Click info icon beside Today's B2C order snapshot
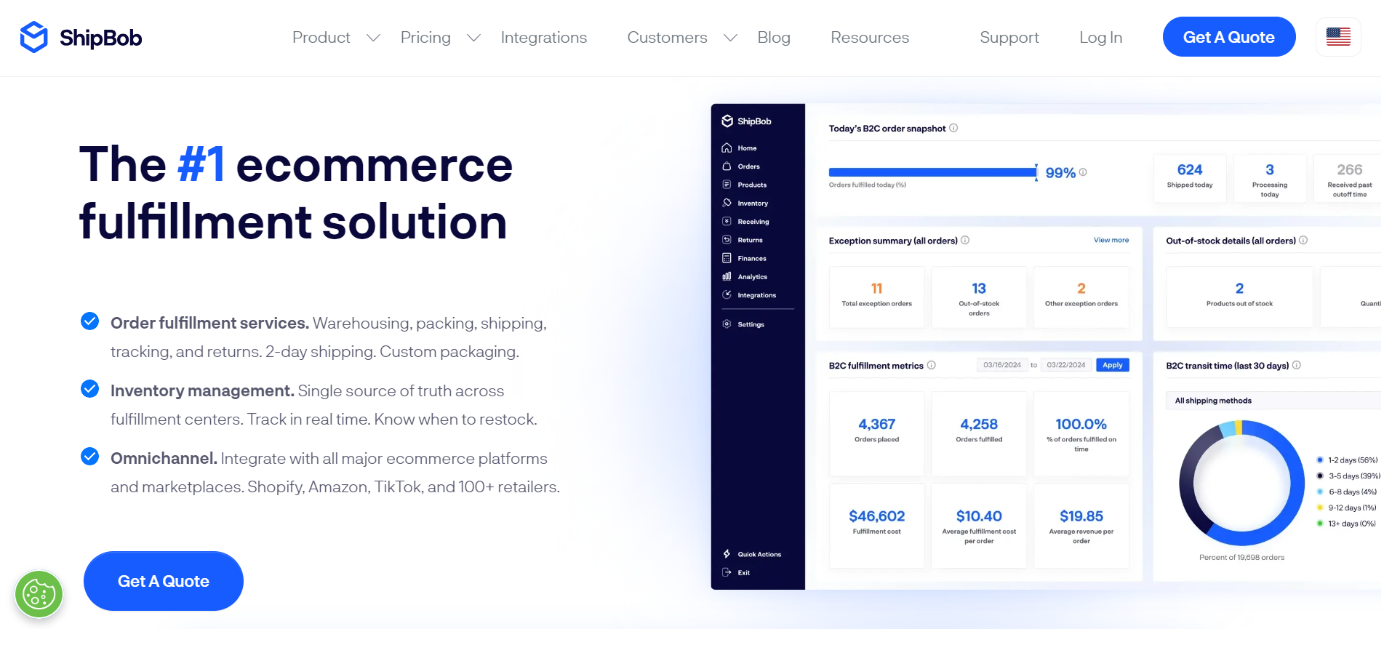 (x=953, y=128)
